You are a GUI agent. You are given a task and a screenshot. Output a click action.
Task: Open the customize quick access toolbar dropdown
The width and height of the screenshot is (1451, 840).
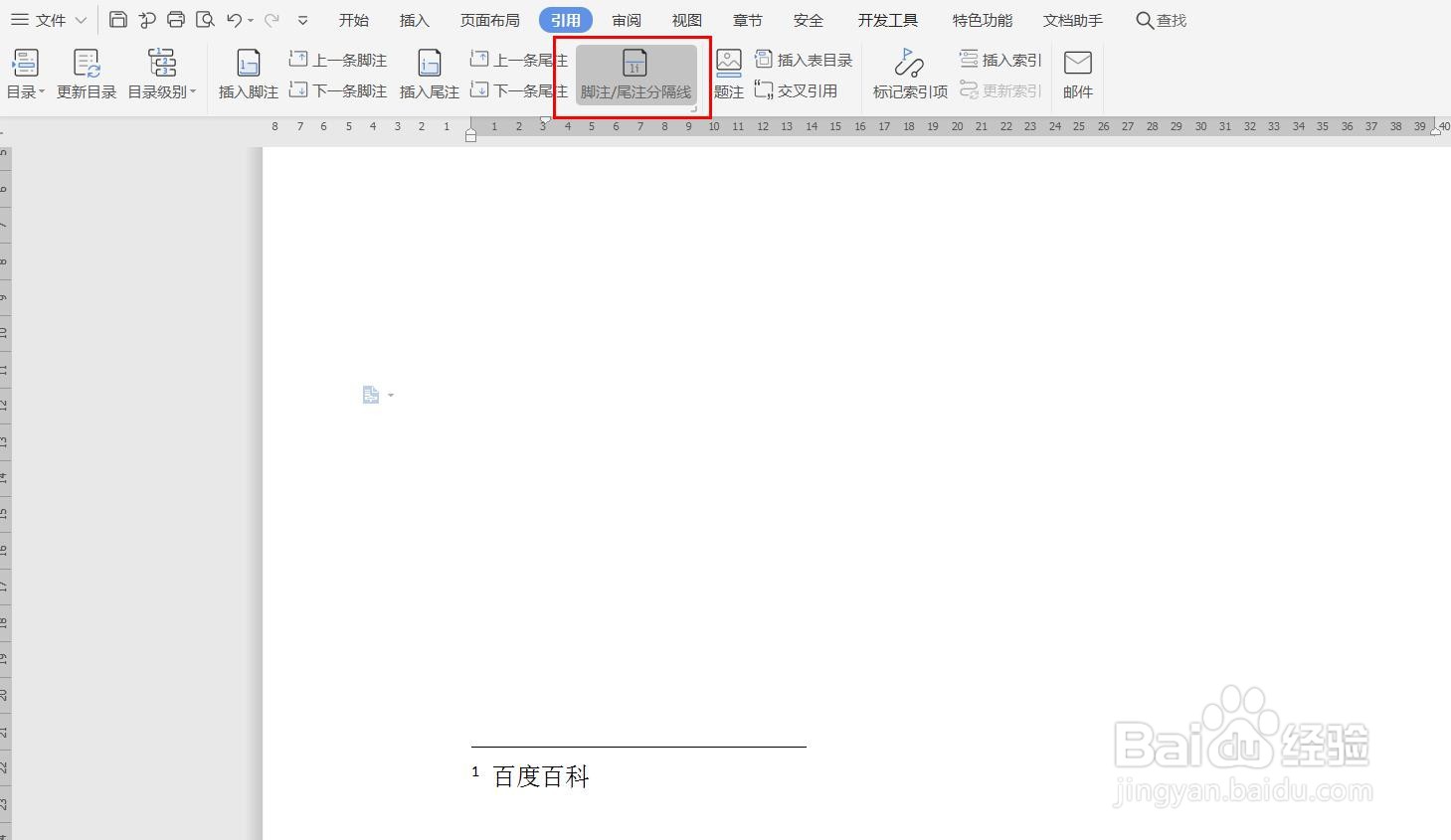[x=303, y=20]
